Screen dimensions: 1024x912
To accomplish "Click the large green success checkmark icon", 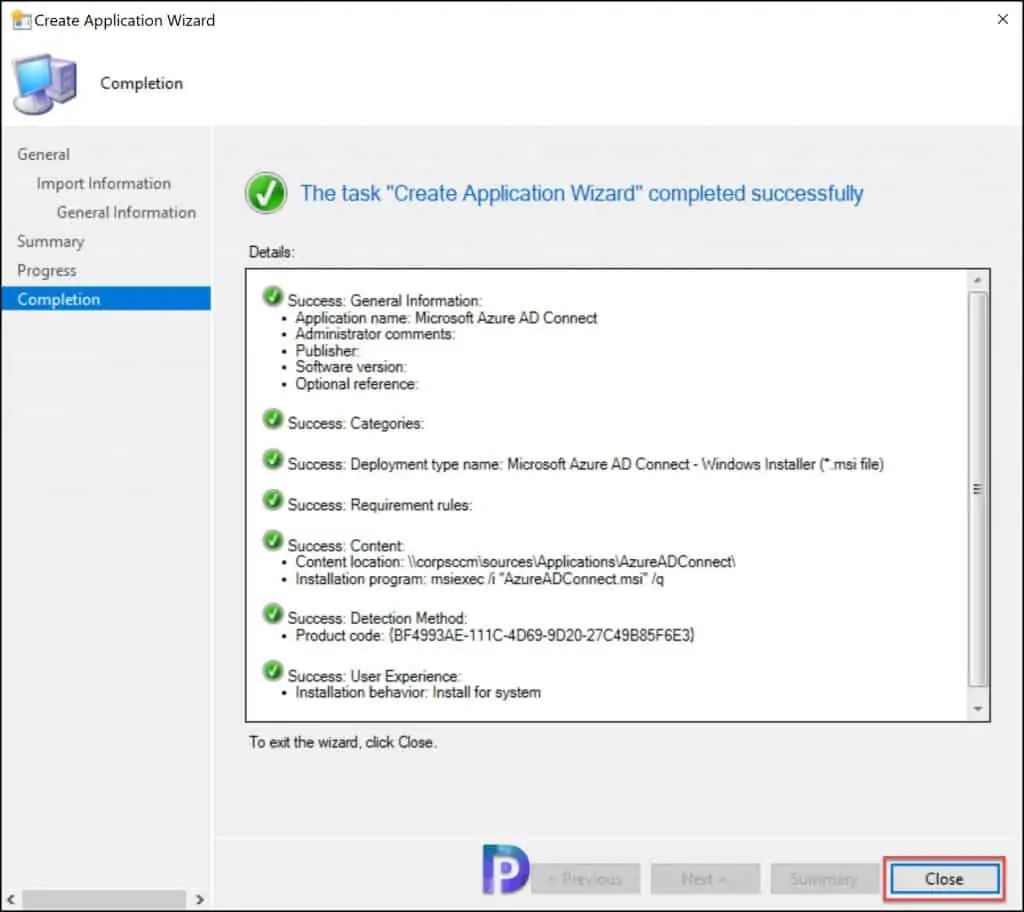I will 266,193.
